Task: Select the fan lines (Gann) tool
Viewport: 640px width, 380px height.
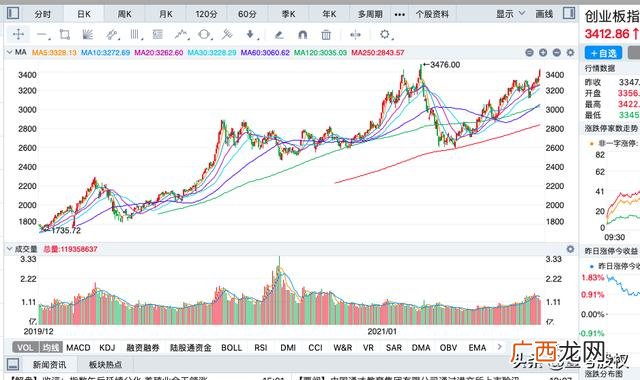Action: tap(87, 35)
